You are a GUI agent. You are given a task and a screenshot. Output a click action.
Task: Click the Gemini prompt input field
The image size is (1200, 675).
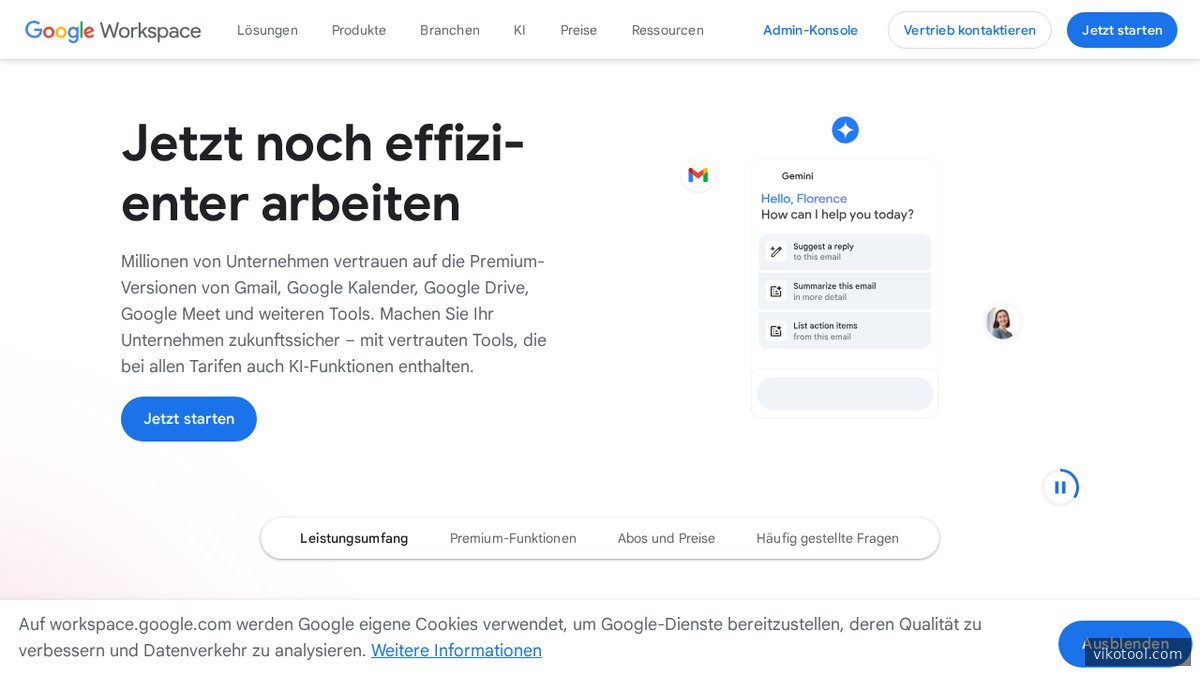pyautogui.click(x=845, y=393)
